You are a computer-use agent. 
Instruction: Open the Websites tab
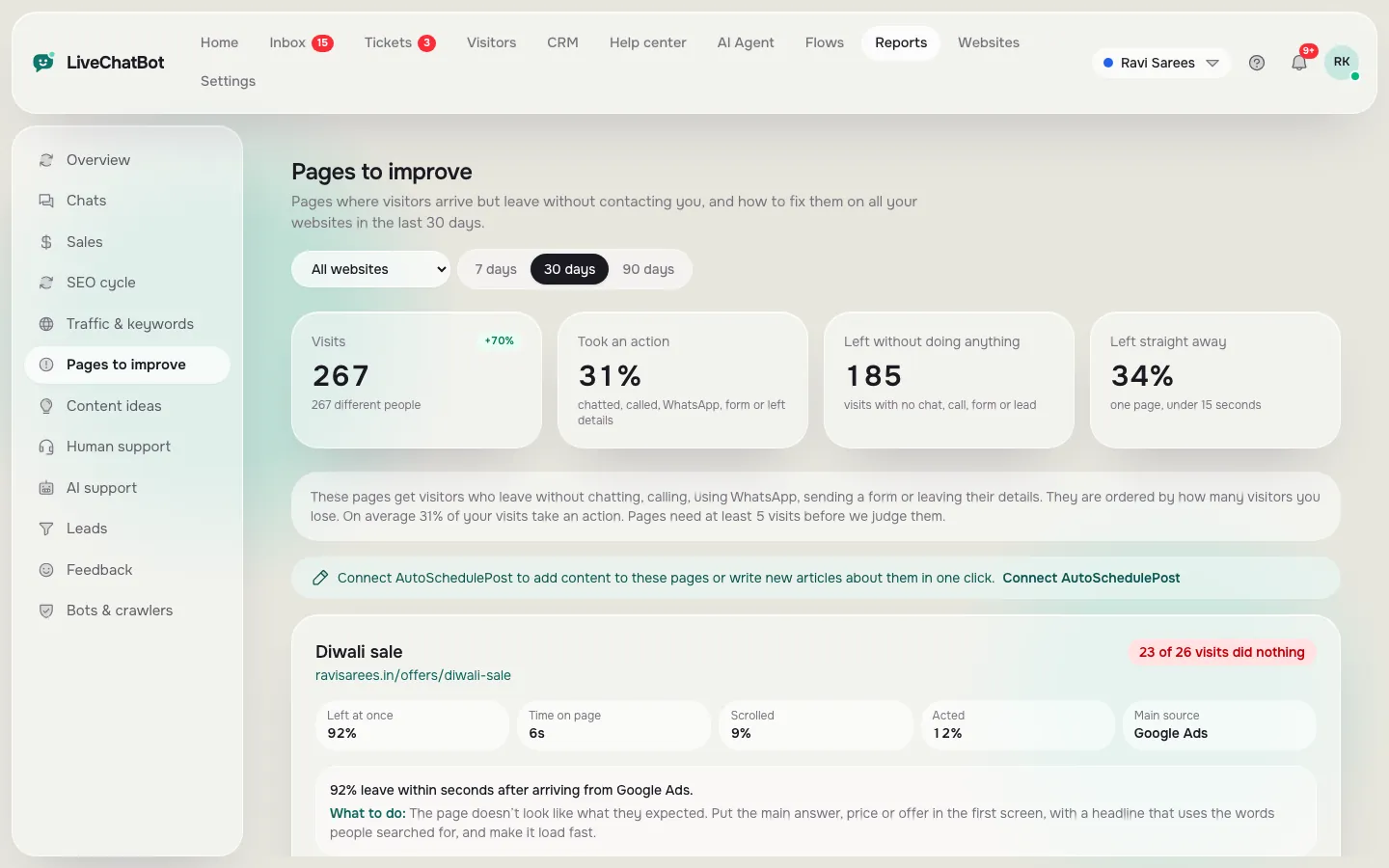coord(989,42)
